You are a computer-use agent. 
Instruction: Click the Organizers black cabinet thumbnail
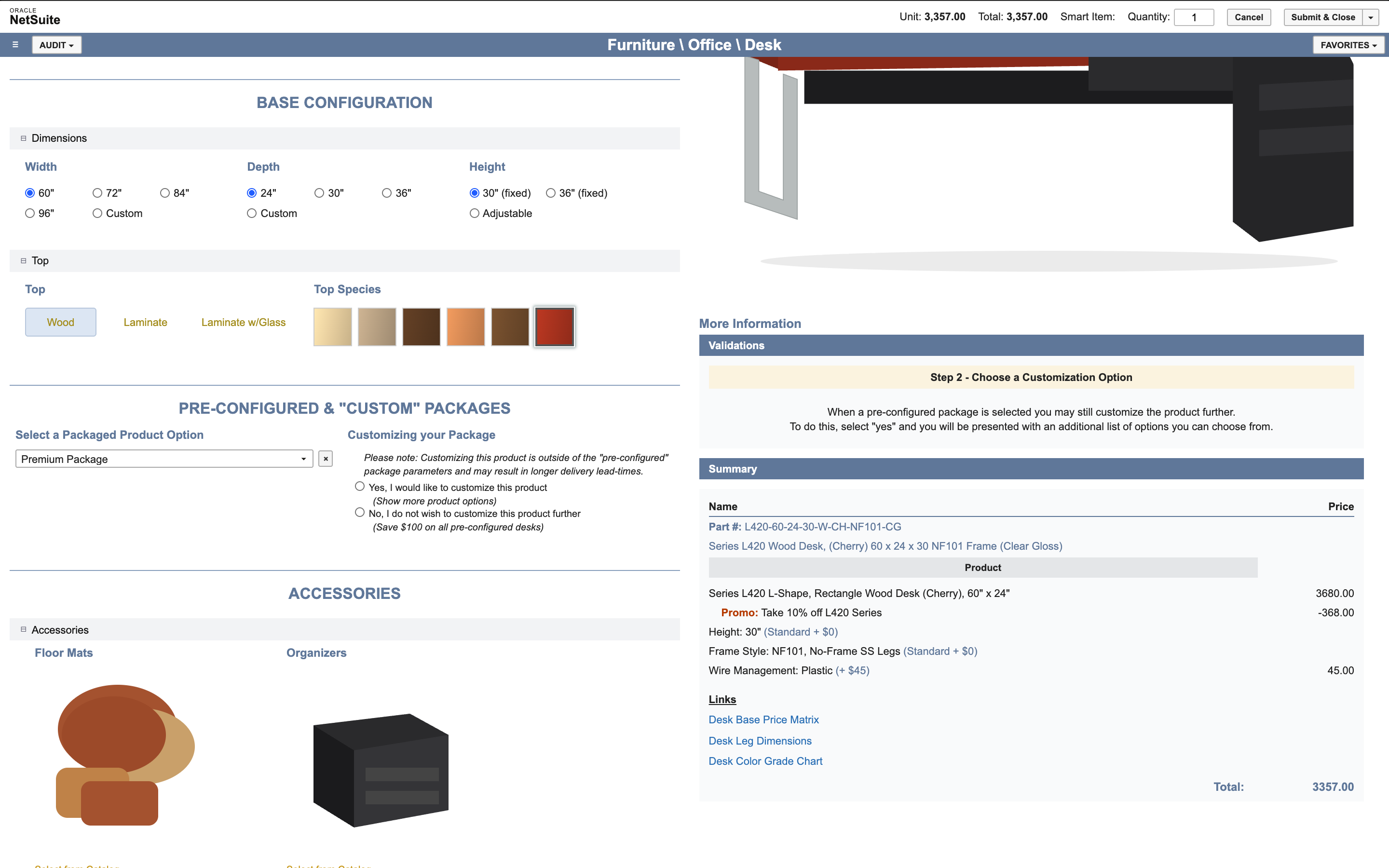tap(381, 771)
